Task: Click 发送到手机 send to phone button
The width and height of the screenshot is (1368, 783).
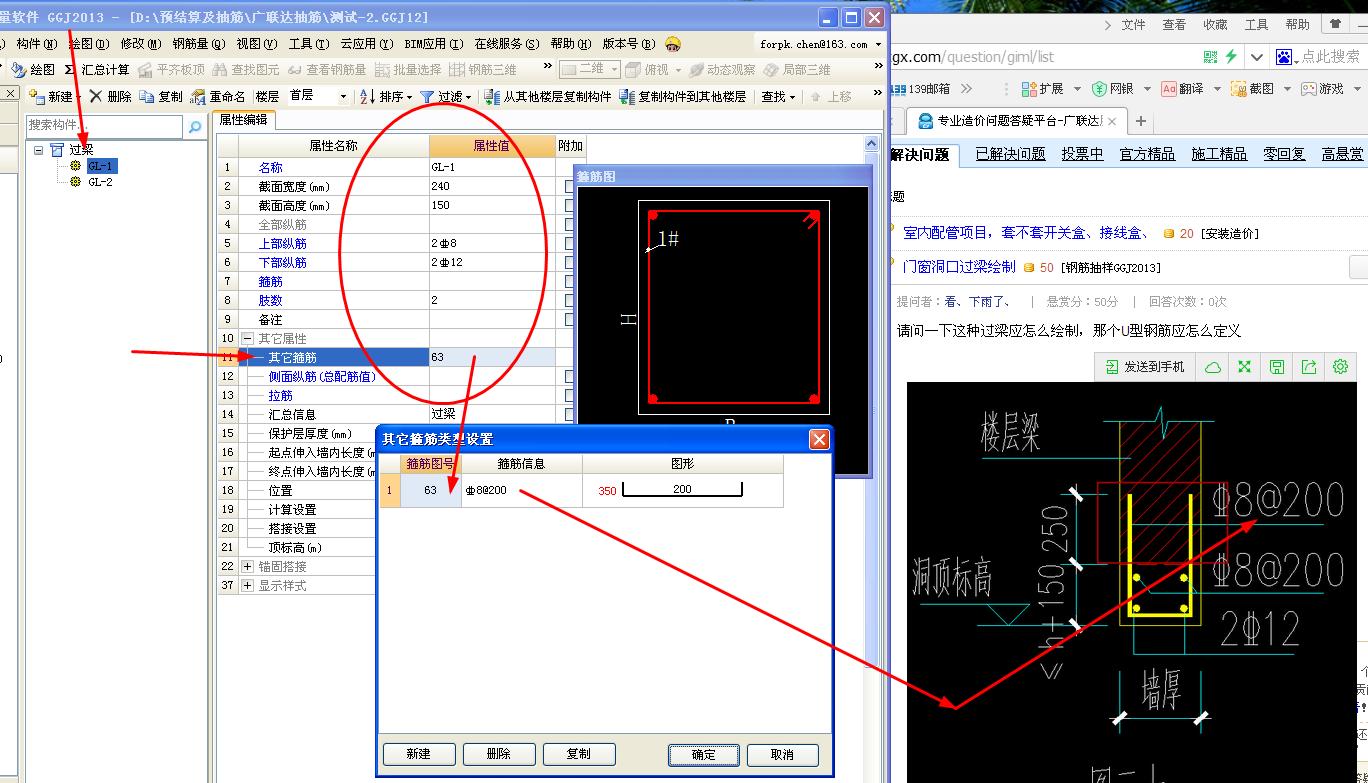Action: [1144, 367]
